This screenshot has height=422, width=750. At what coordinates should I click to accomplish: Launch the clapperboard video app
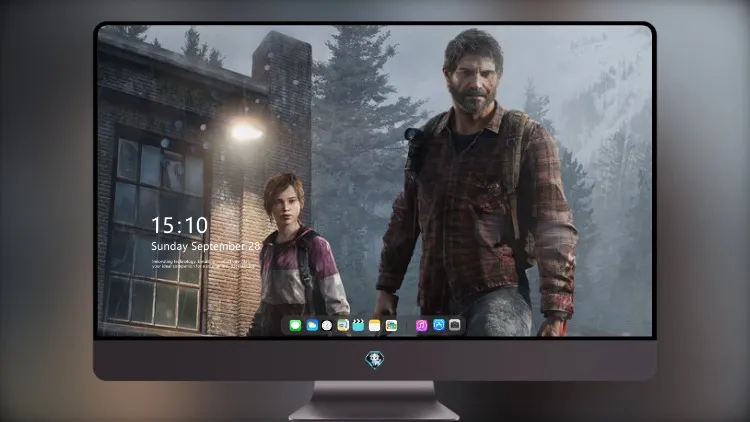(x=358, y=326)
